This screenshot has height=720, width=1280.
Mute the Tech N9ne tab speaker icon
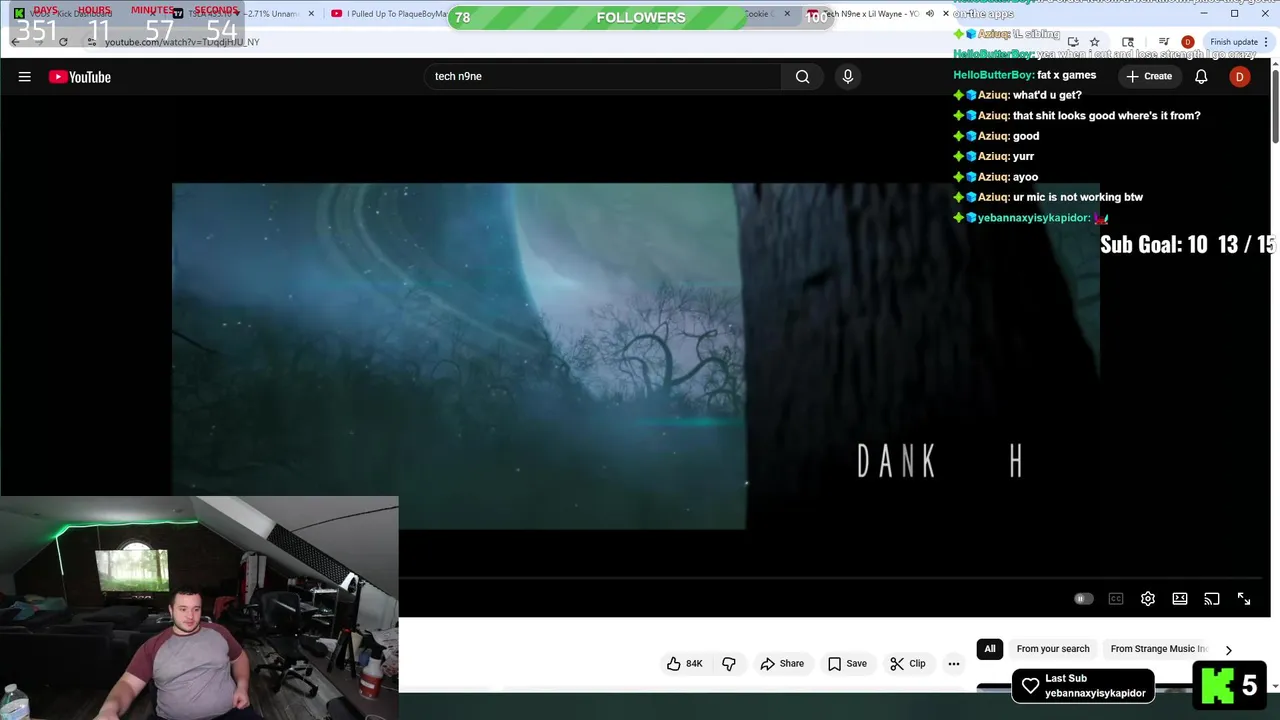click(x=930, y=14)
